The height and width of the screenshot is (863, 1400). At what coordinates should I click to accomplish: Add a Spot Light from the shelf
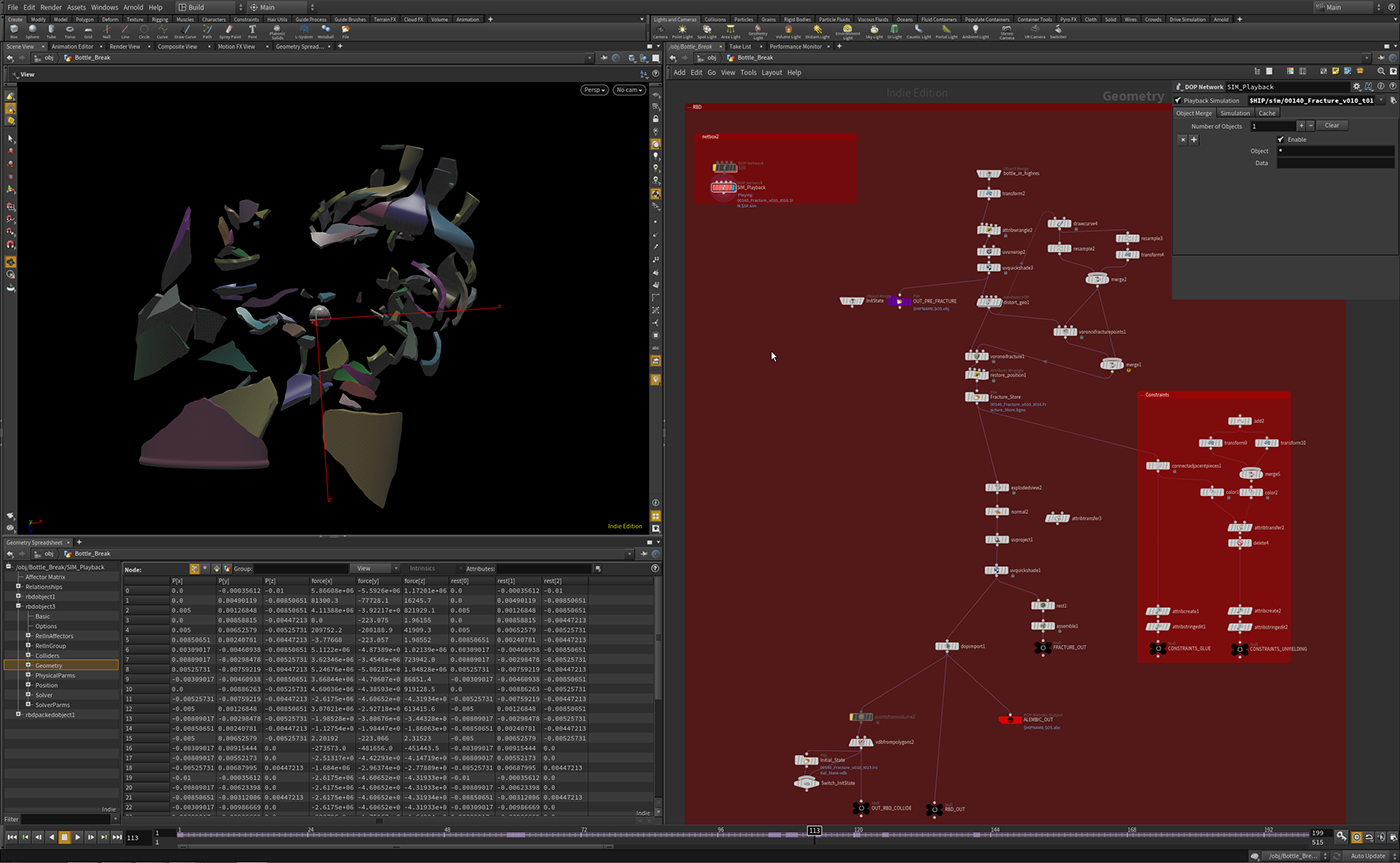click(x=707, y=31)
